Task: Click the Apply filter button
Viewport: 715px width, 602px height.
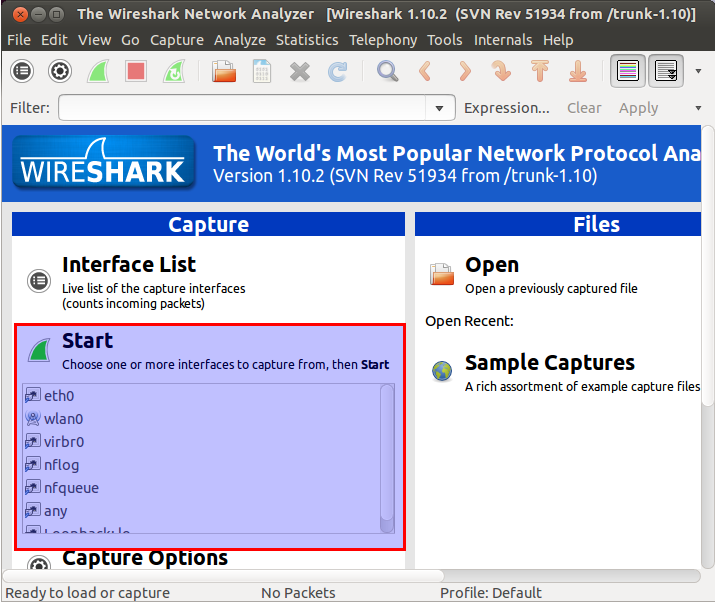Action: click(638, 108)
